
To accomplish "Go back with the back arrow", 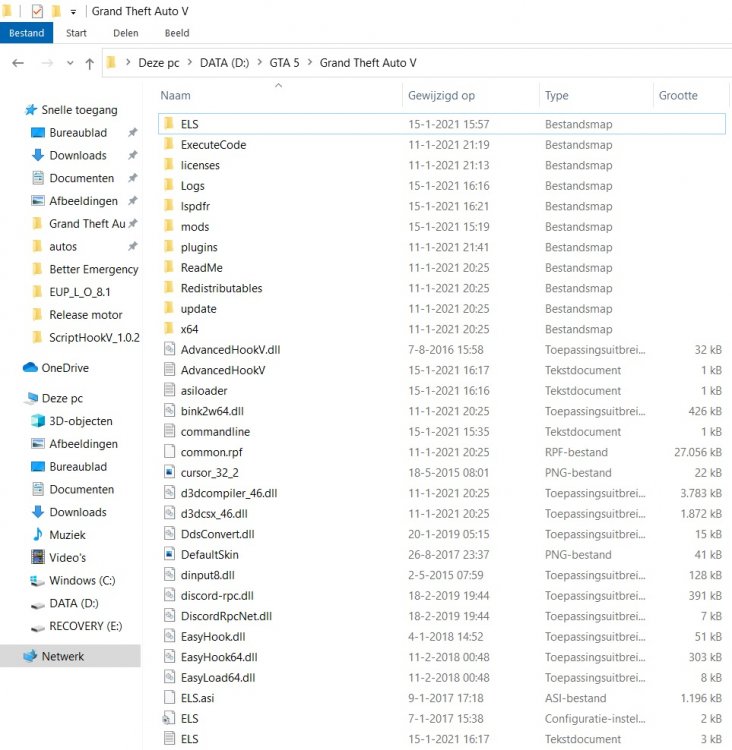I will (18, 63).
